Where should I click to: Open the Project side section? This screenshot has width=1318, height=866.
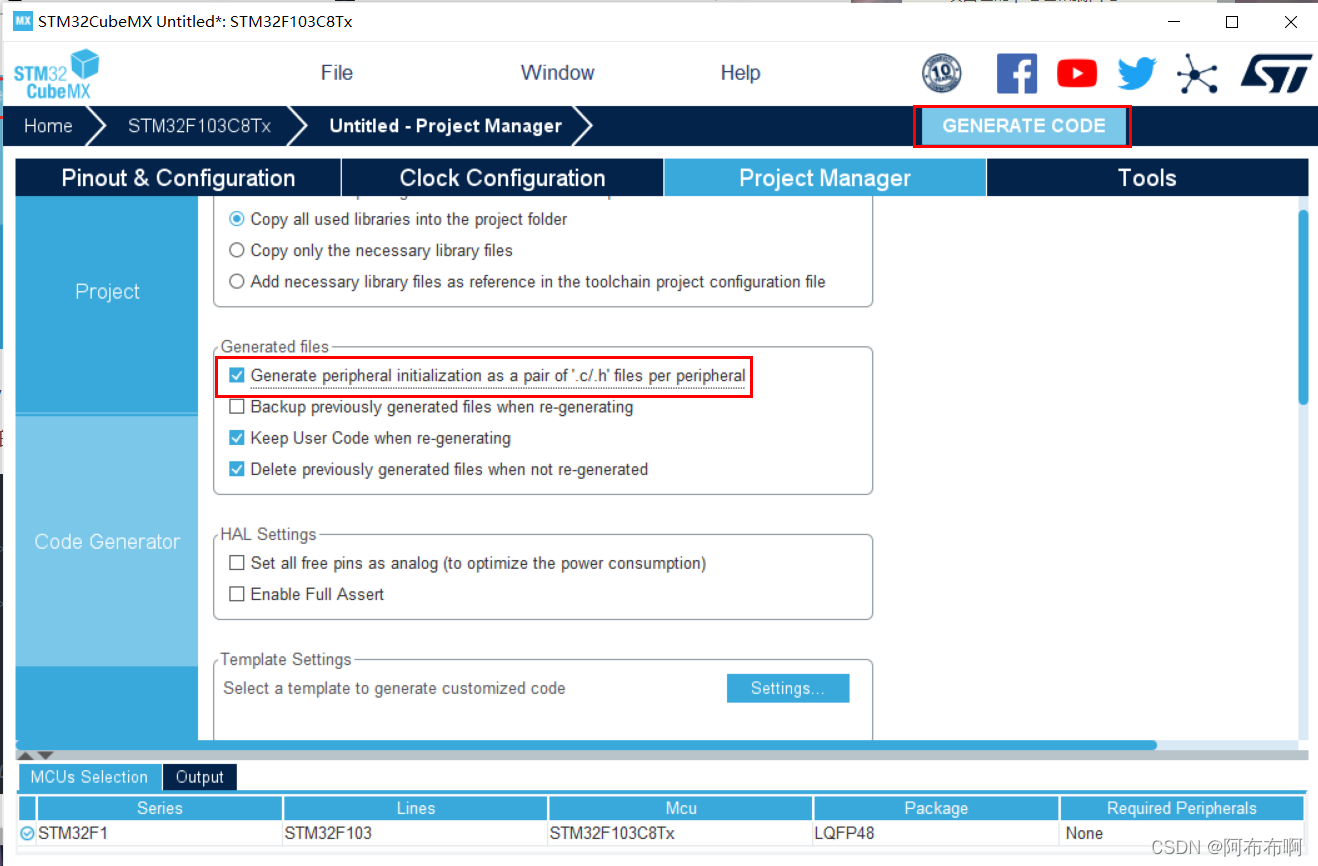pyautogui.click(x=107, y=292)
